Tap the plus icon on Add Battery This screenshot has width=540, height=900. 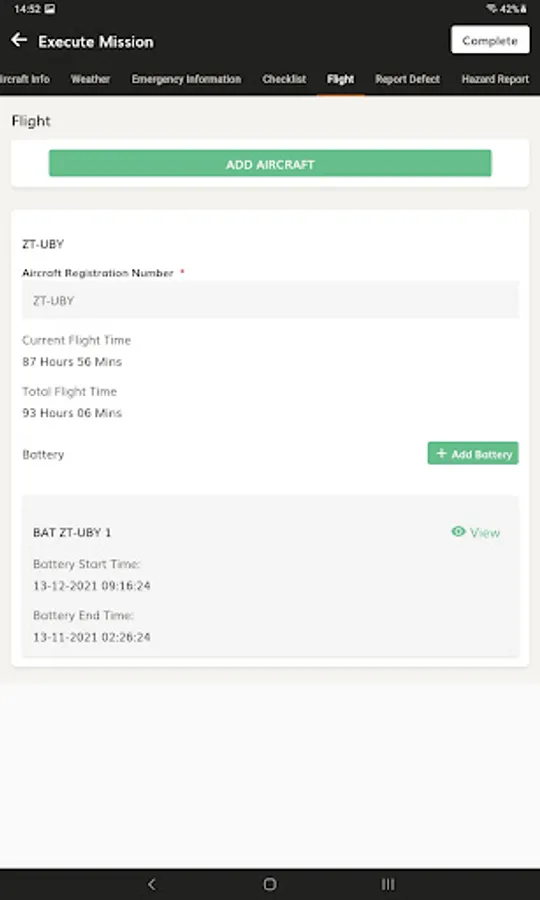coord(441,453)
